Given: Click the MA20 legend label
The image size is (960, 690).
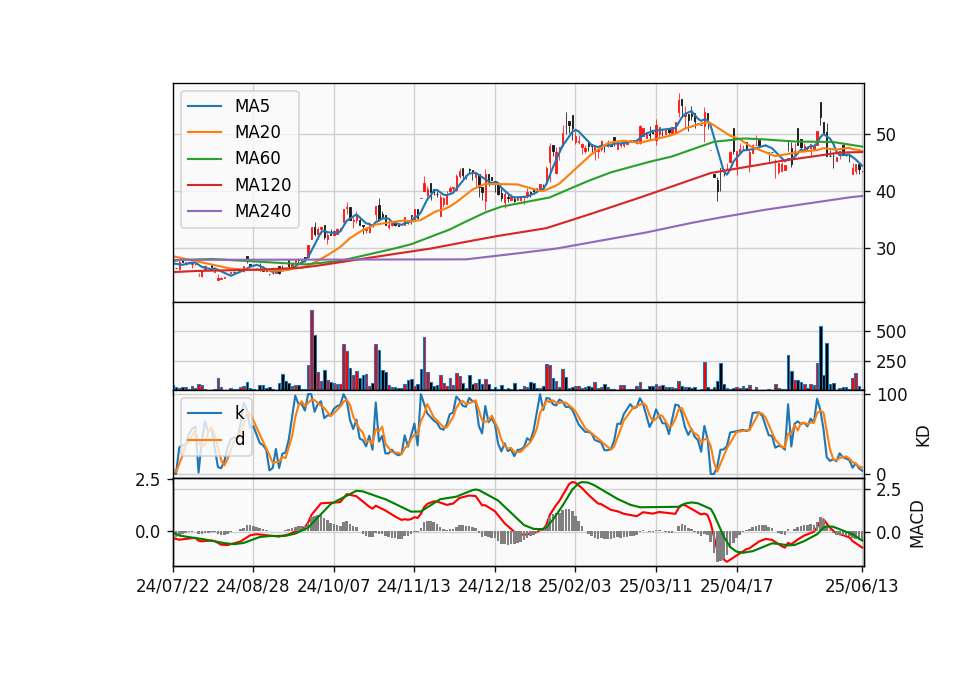Looking at the screenshot, I should click(257, 132).
